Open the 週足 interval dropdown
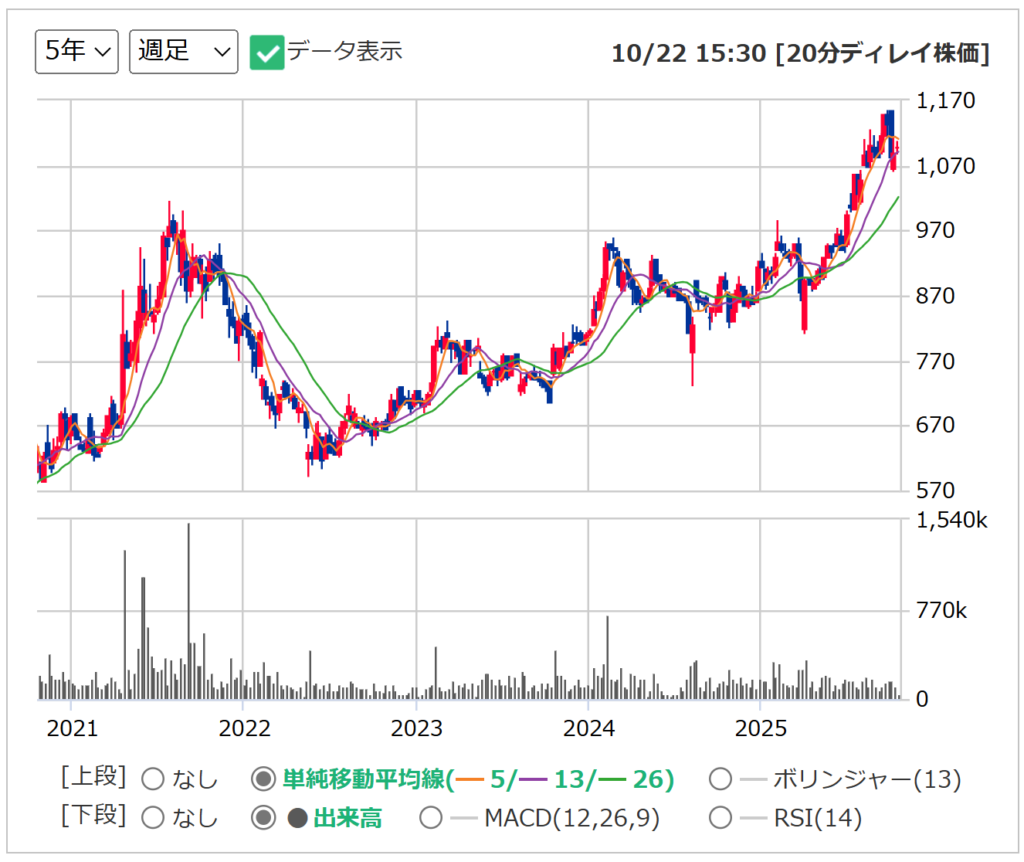1024x862 pixels. click(x=183, y=52)
